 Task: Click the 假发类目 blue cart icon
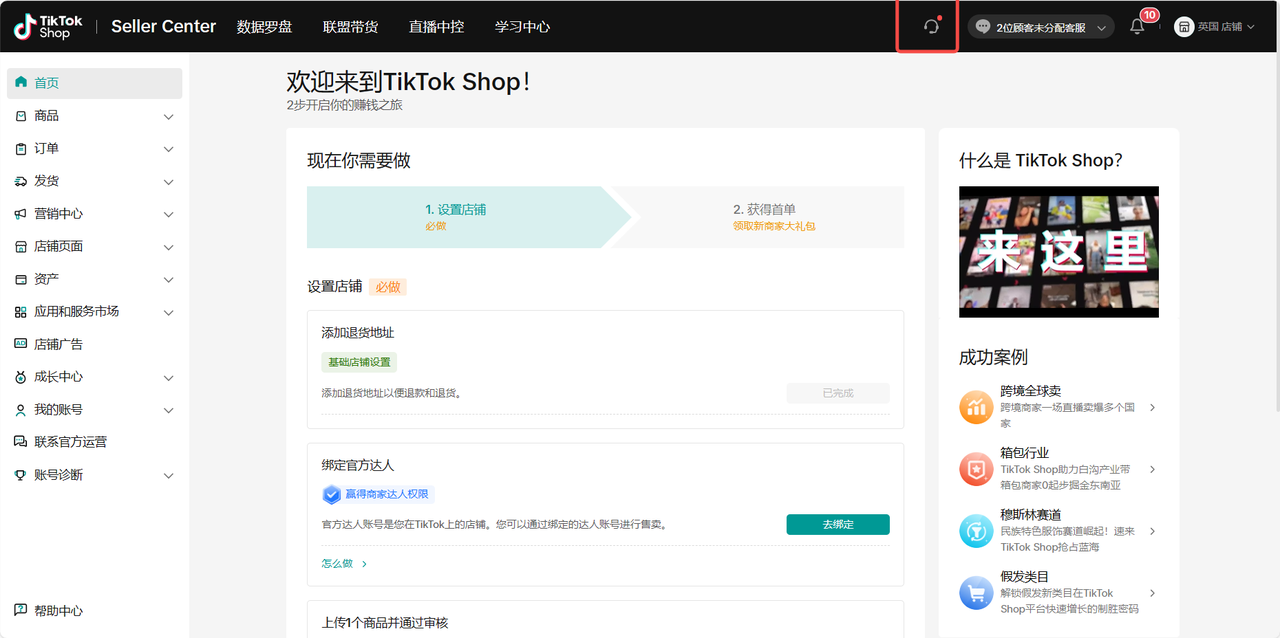(976, 593)
